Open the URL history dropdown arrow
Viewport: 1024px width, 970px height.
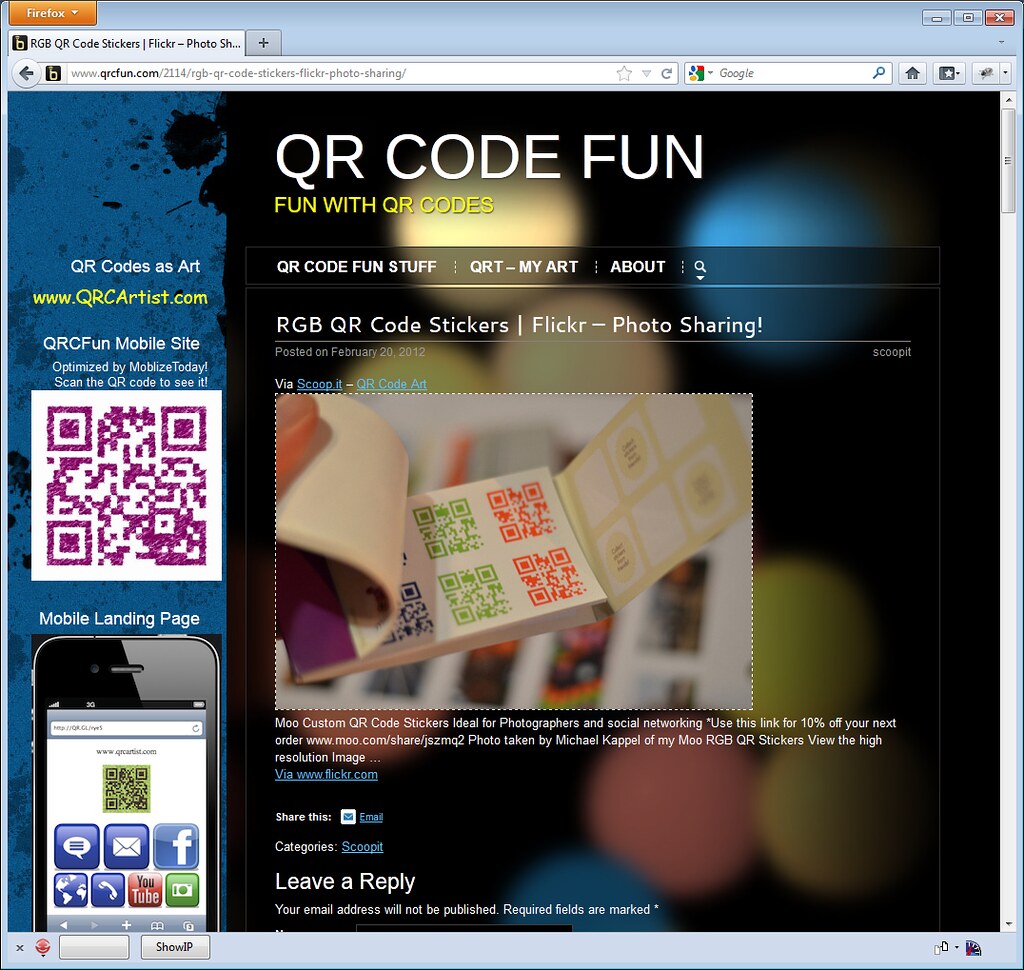point(647,74)
